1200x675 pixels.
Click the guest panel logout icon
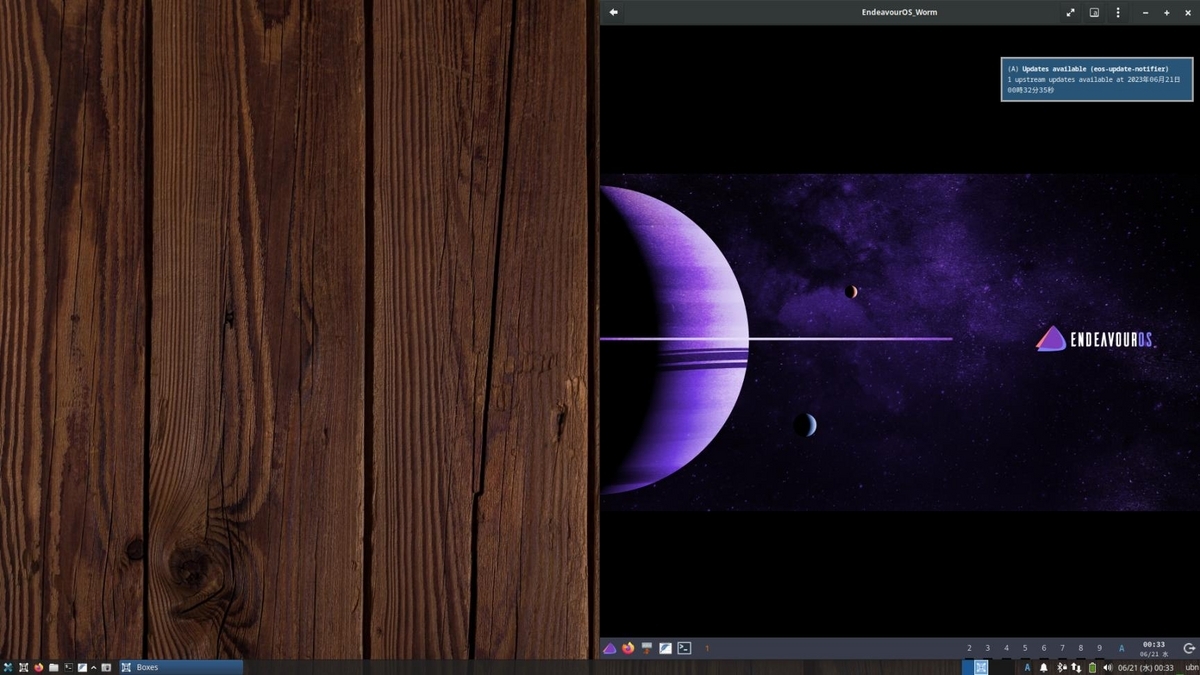(1188, 648)
